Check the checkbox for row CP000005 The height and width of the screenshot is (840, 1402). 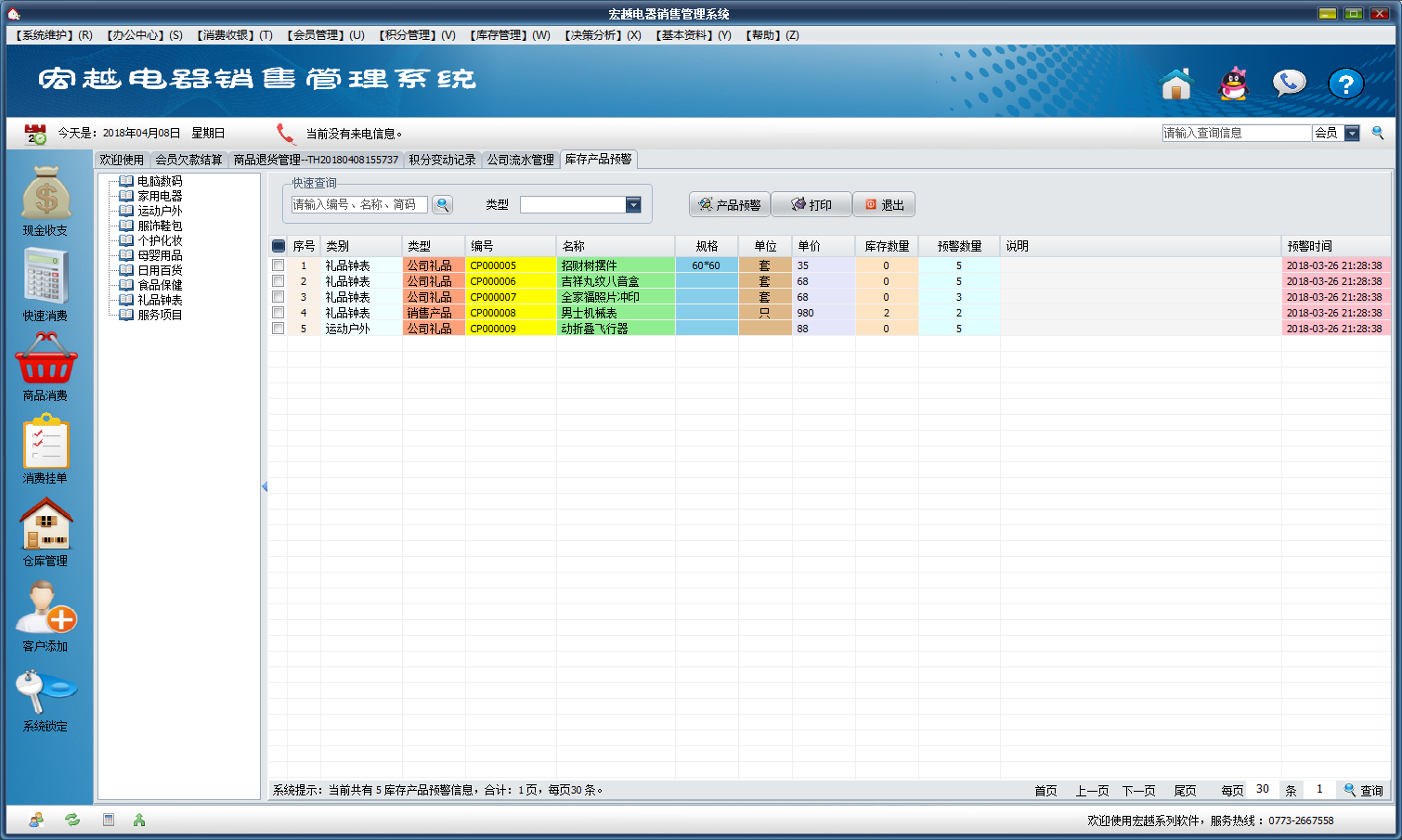pos(278,265)
